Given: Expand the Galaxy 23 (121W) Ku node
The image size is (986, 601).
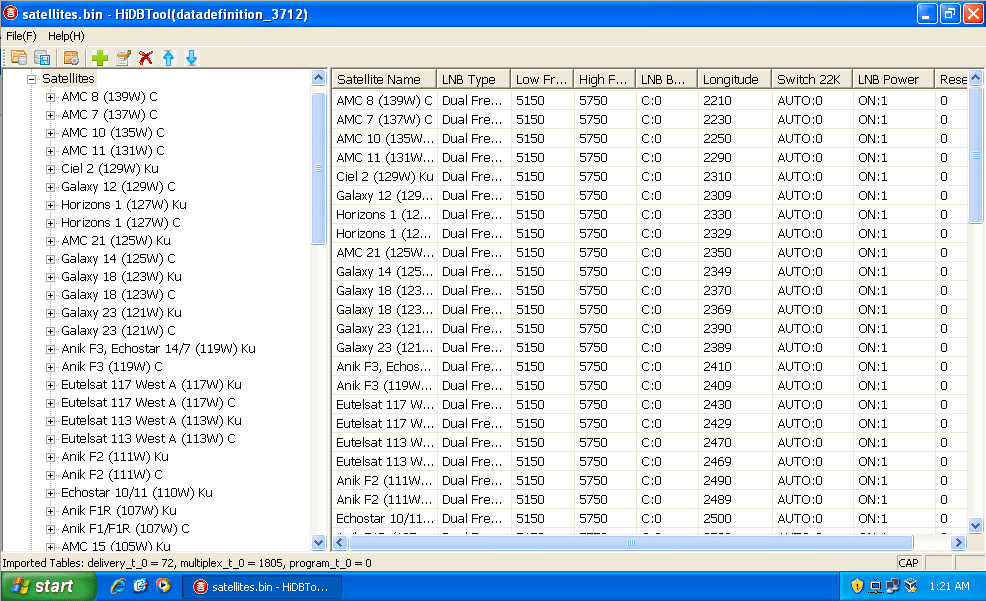Looking at the screenshot, I should (x=50, y=313).
